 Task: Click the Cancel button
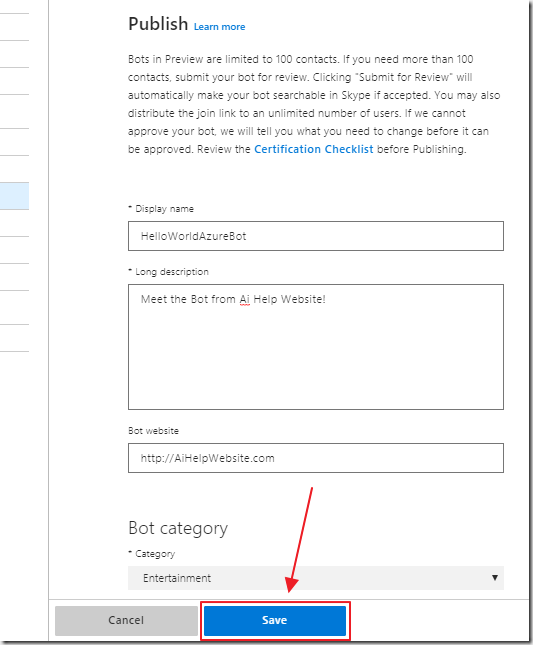coord(126,620)
